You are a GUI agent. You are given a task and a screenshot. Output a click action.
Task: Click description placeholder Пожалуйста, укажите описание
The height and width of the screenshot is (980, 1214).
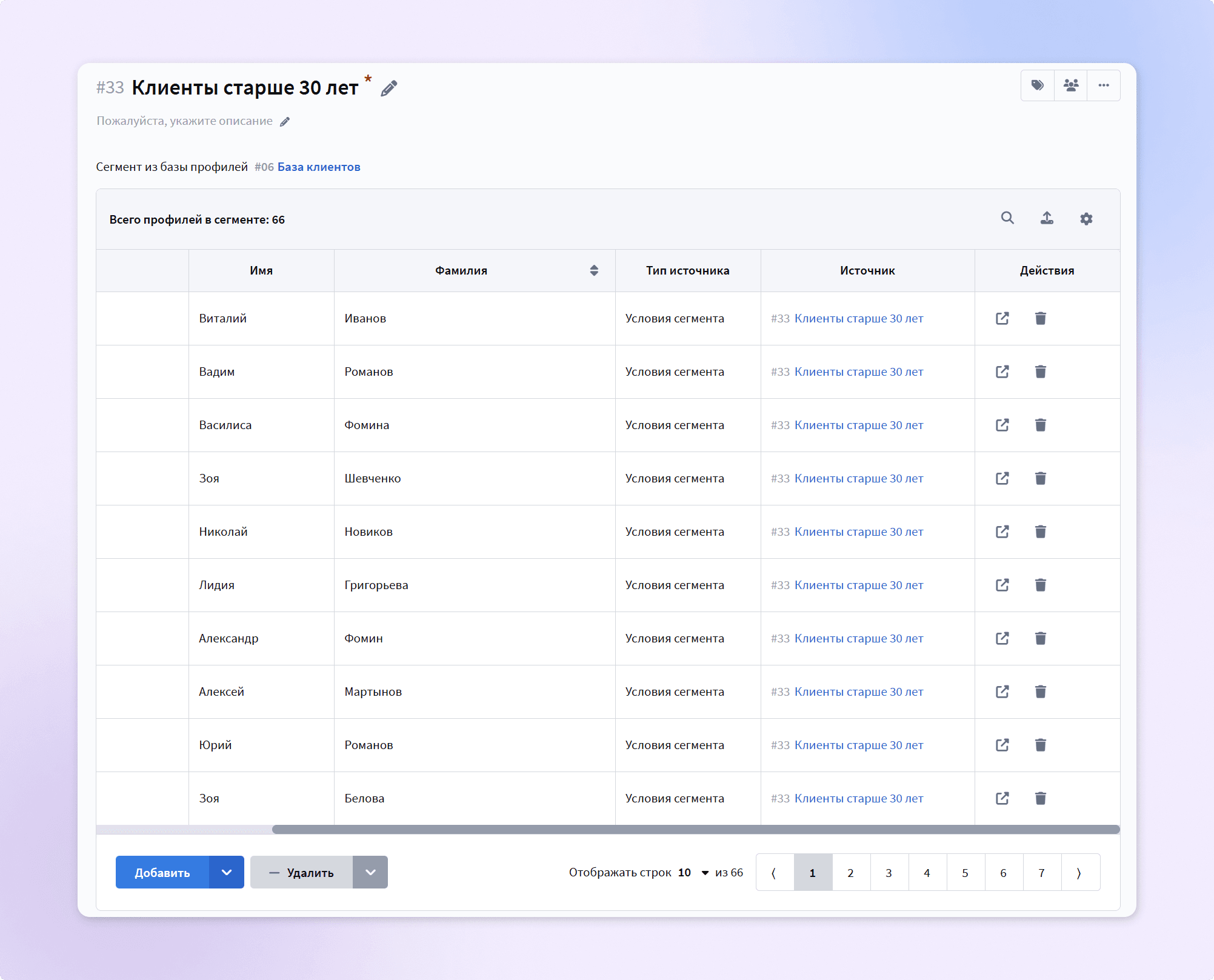(x=185, y=121)
